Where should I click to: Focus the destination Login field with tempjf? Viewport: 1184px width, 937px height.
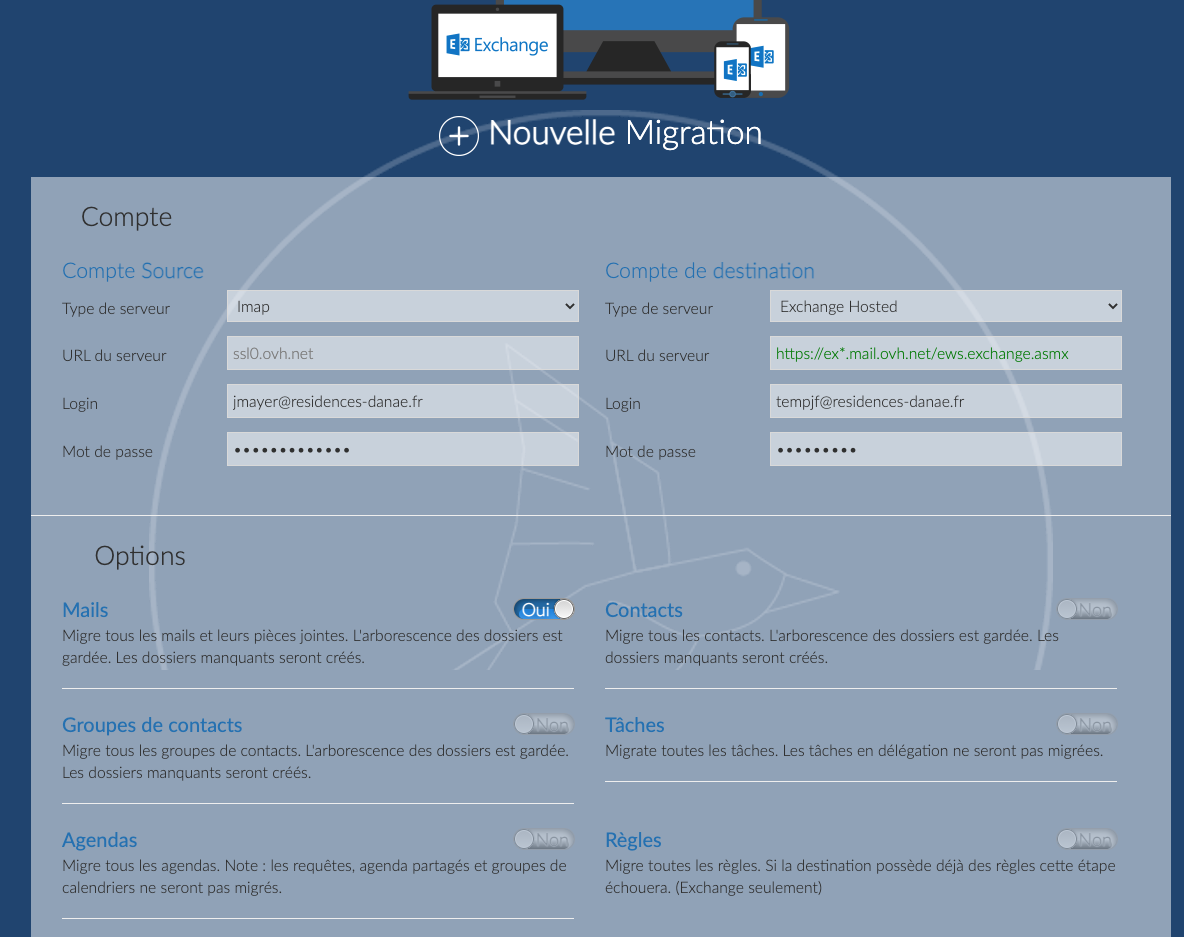click(945, 402)
